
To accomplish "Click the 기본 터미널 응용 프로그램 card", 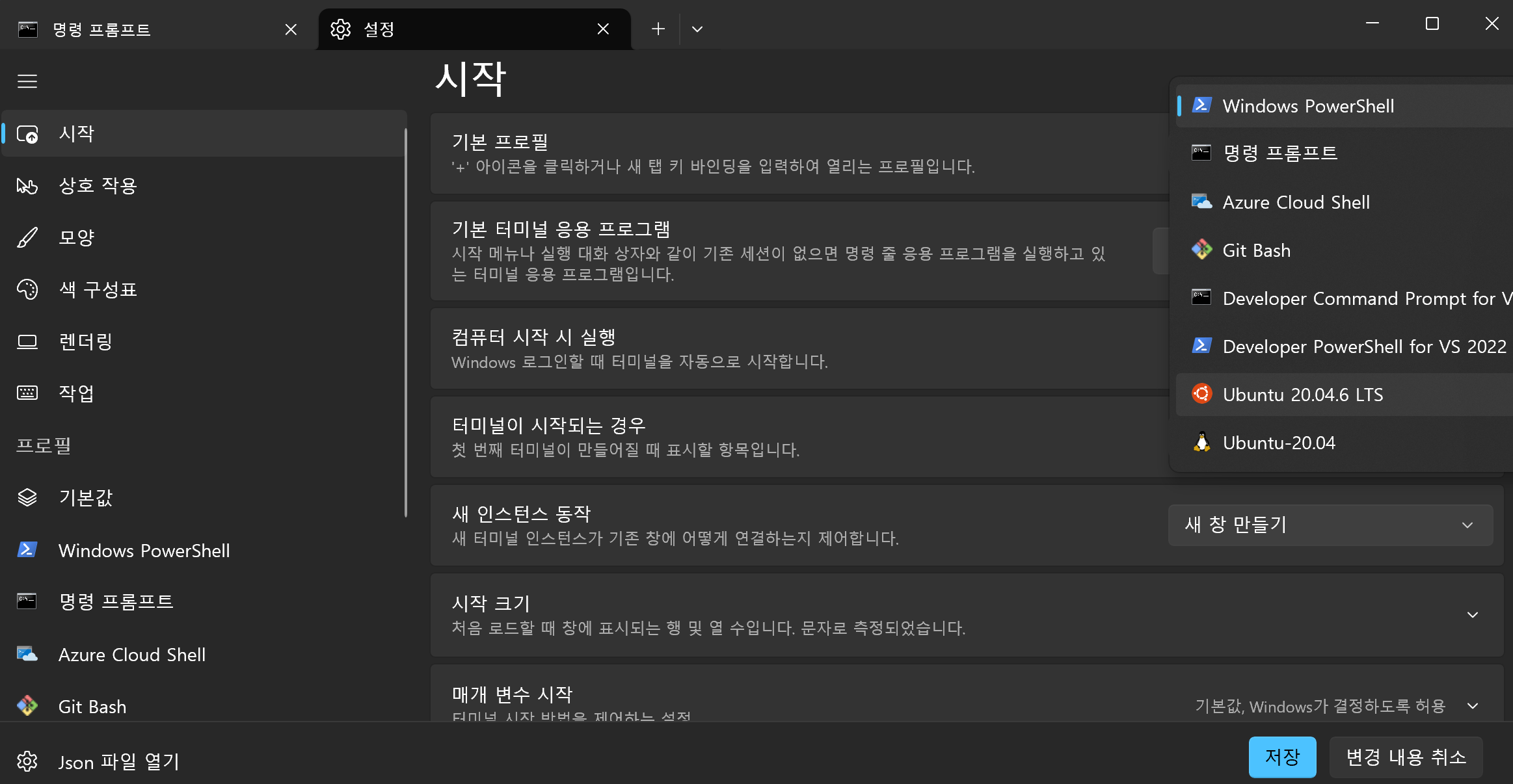I will (799, 251).
